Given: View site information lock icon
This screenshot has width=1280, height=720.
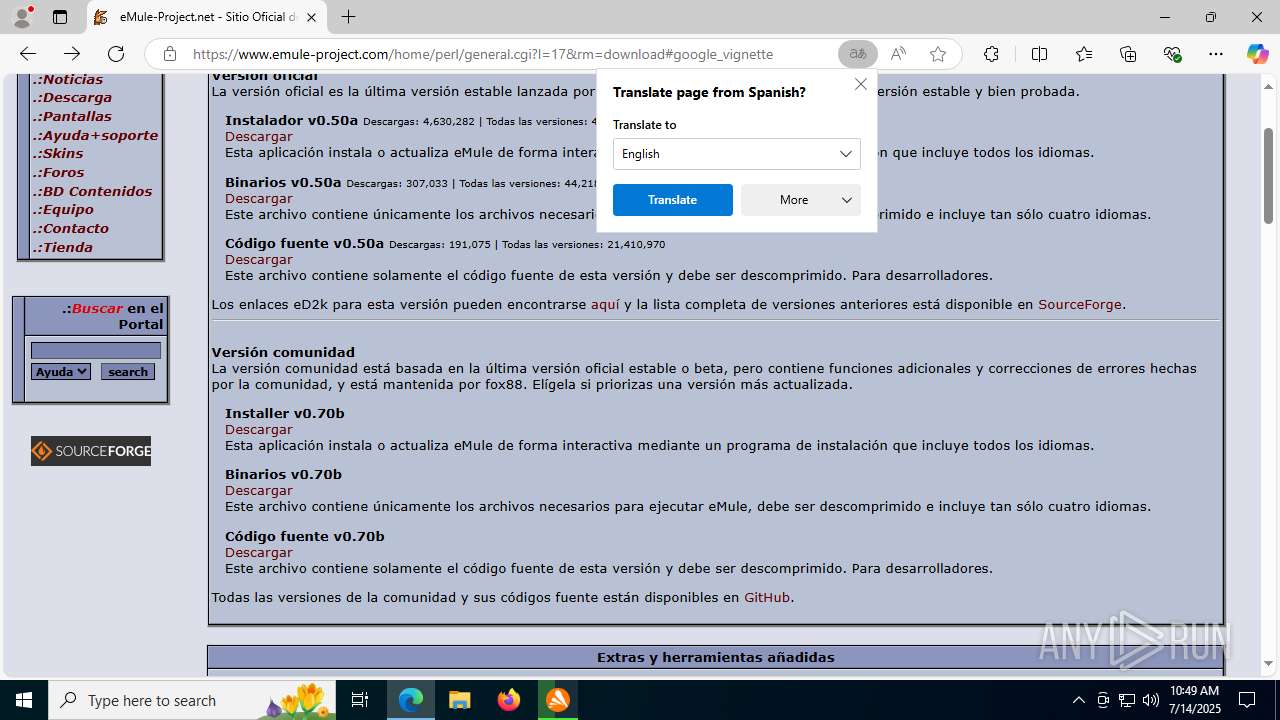Looking at the screenshot, I should click(x=170, y=54).
